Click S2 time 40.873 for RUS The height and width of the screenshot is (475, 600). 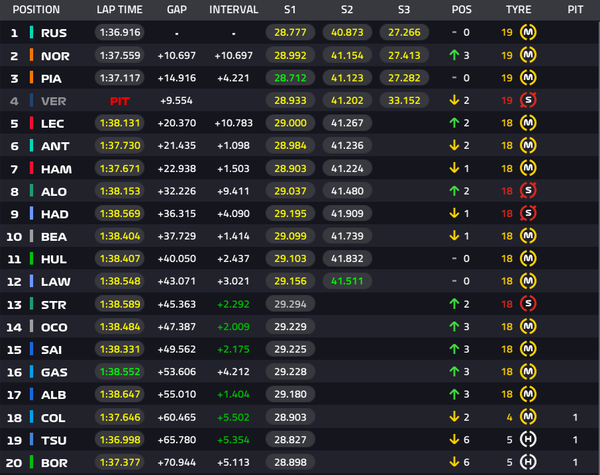coord(347,32)
